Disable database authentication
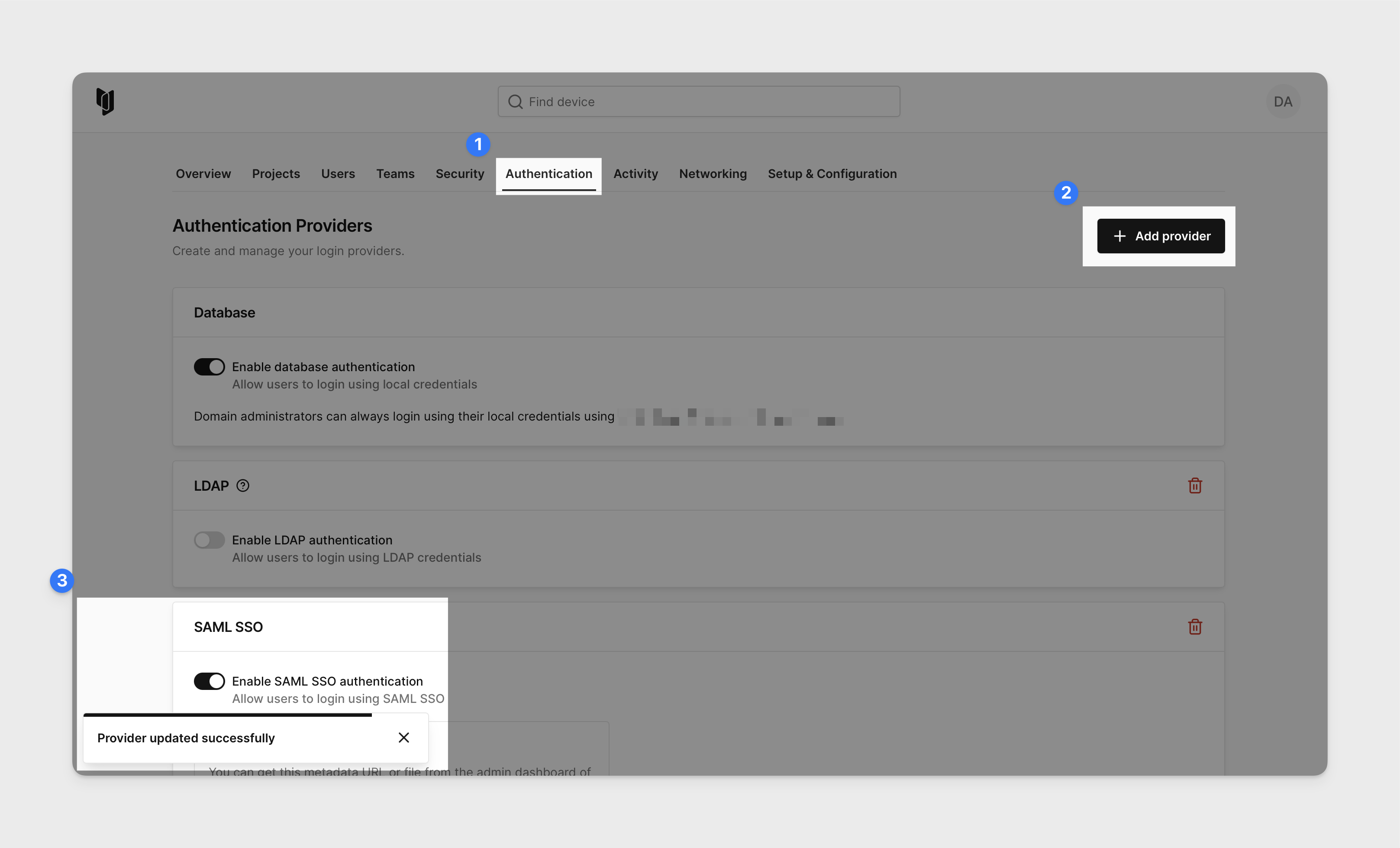Viewport: 1400px width, 848px height. [209, 366]
